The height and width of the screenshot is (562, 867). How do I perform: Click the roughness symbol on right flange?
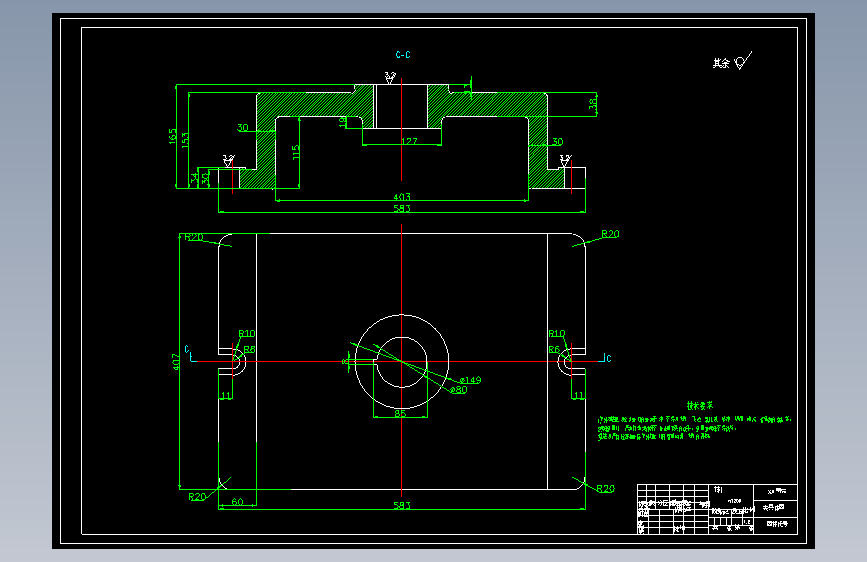coord(565,161)
